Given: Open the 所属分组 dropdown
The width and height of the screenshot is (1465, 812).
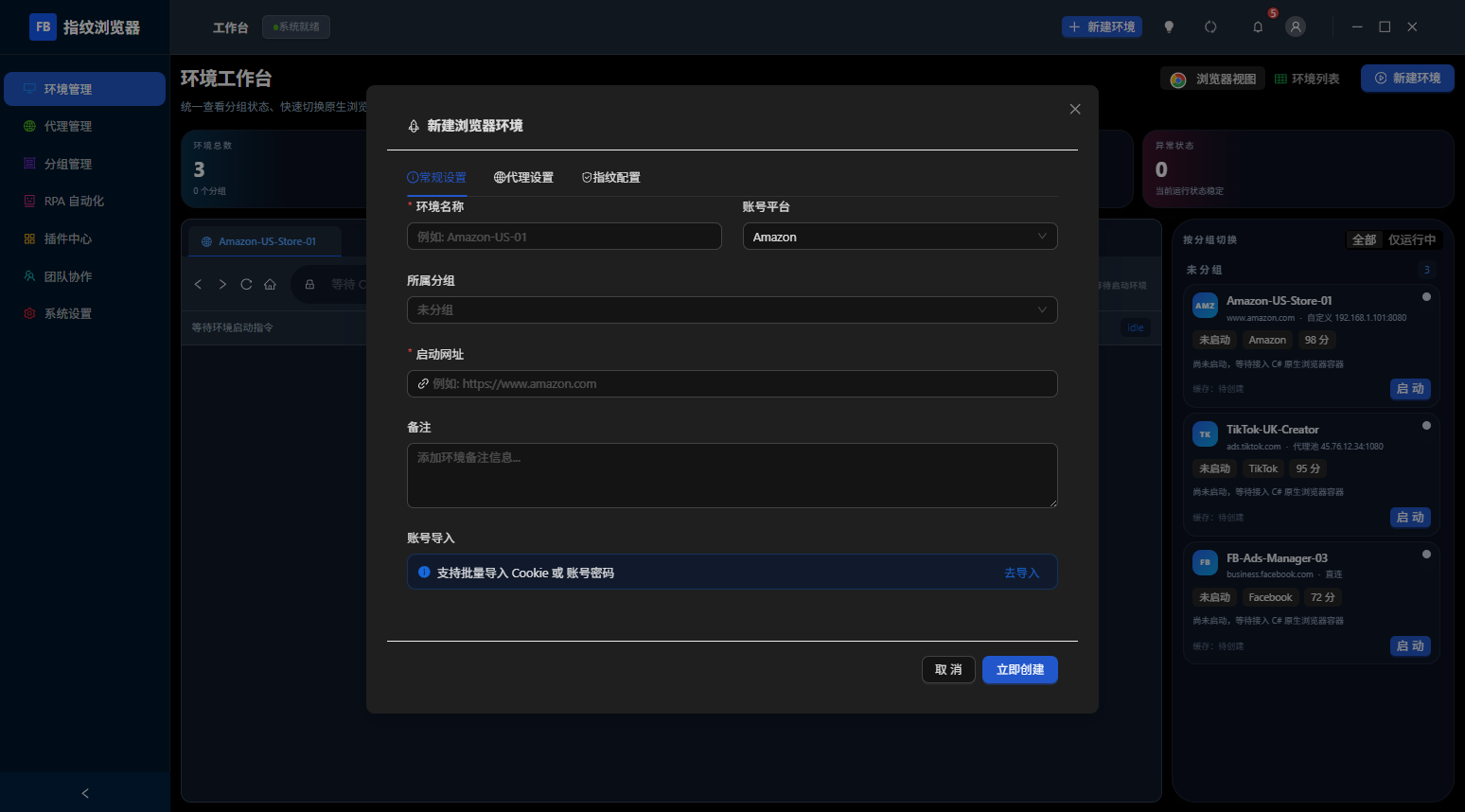Looking at the screenshot, I should pyautogui.click(x=732, y=309).
